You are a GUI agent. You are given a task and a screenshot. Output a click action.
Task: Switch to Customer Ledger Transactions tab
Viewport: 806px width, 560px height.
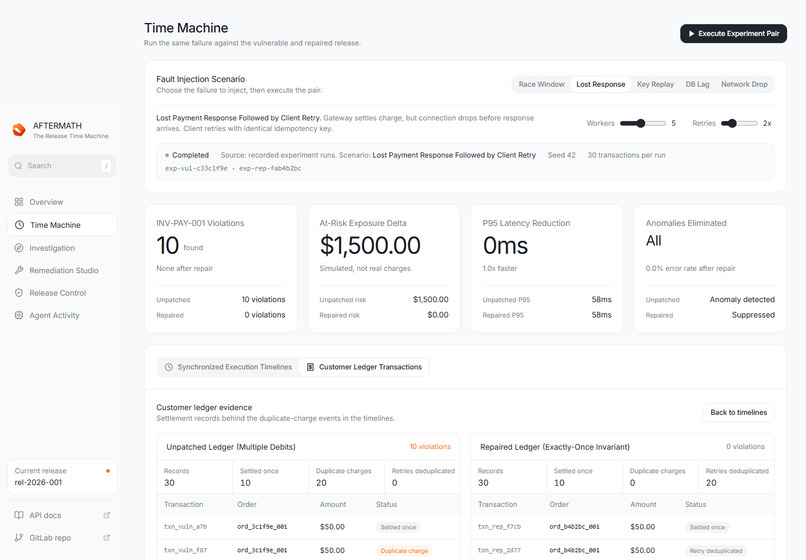[364, 367]
